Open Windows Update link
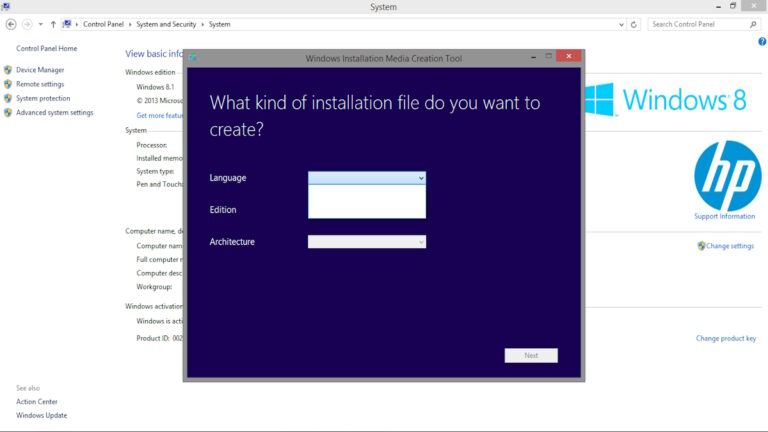Viewport: 768px width, 432px height. [x=42, y=415]
